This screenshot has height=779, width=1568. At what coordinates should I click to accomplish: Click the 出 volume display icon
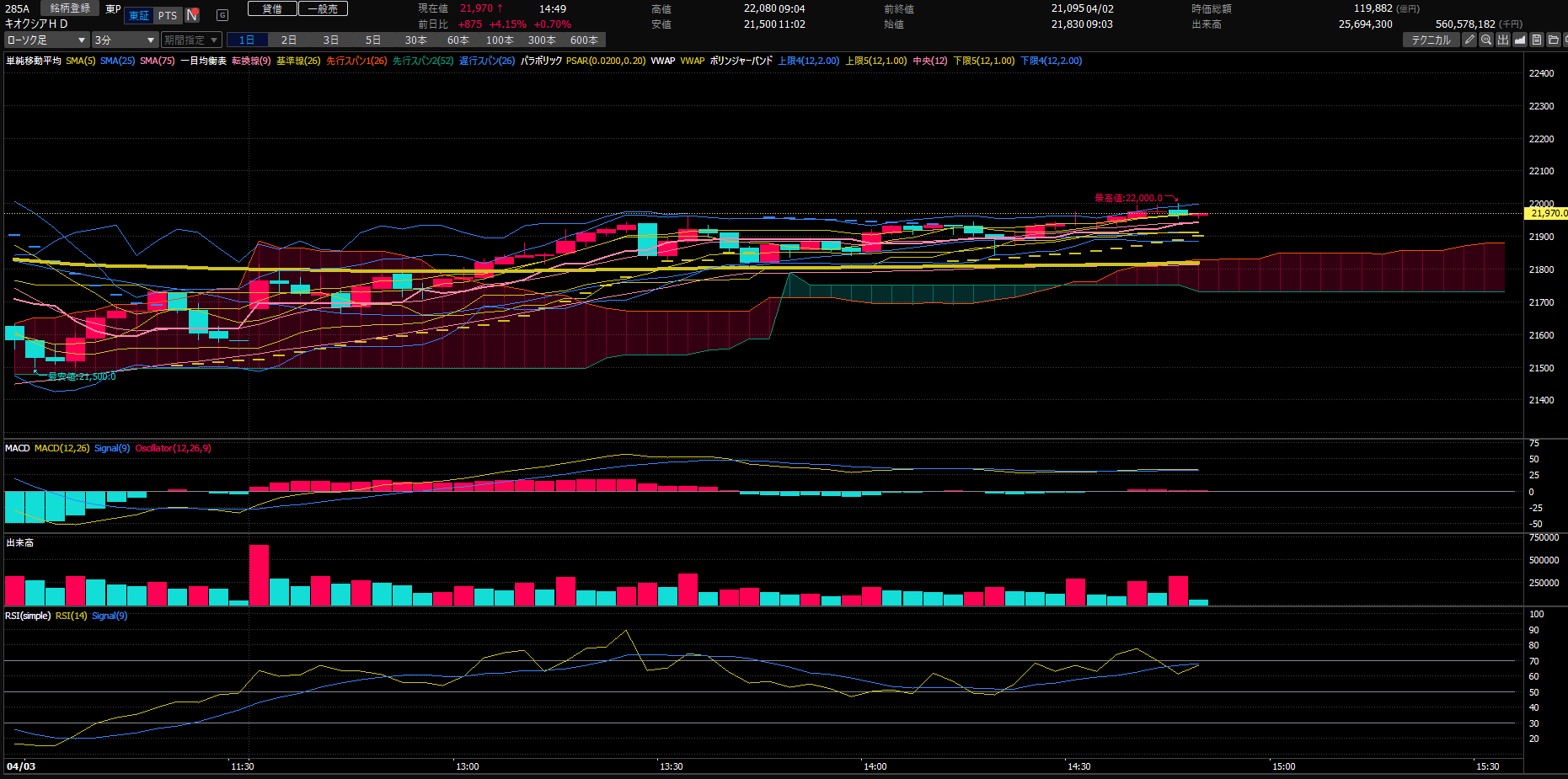pyautogui.click(x=1503, y=40)
